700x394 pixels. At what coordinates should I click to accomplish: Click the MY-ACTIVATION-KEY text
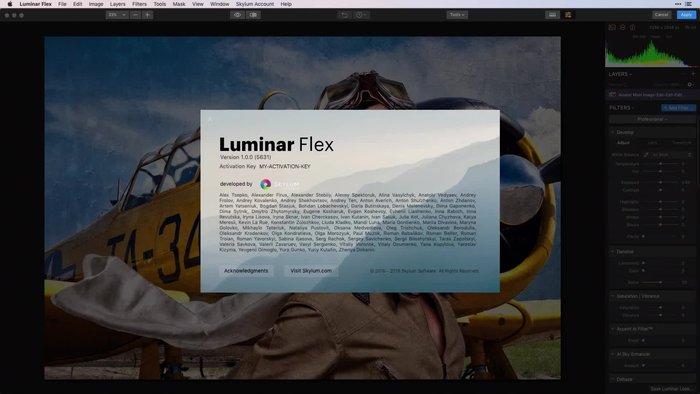(x=285, y=166)
